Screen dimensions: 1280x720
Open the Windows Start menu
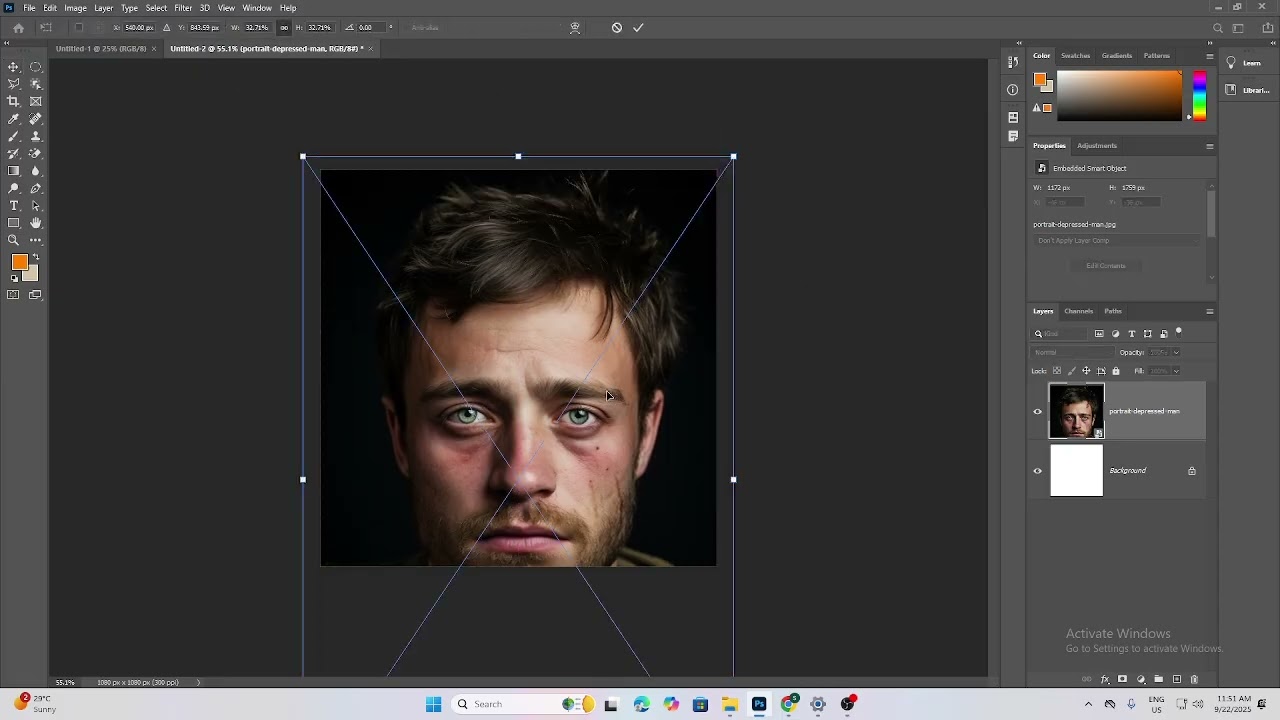coord(433,704)
